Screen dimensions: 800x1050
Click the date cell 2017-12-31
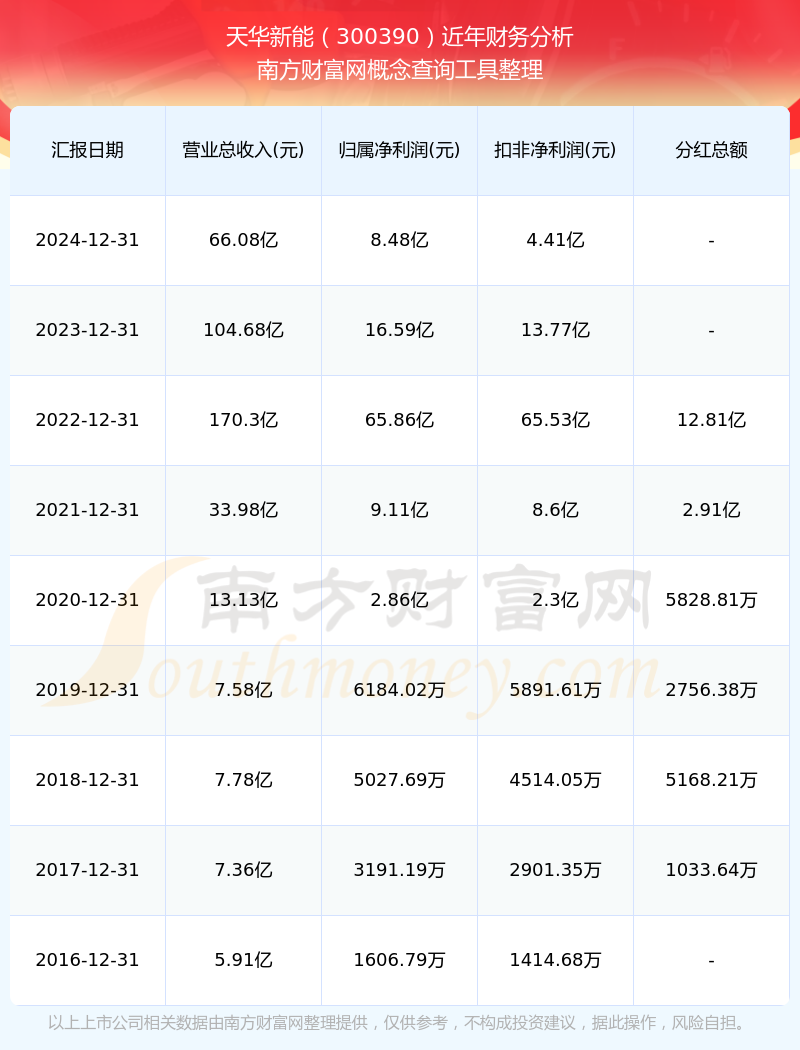click(87, 871)
